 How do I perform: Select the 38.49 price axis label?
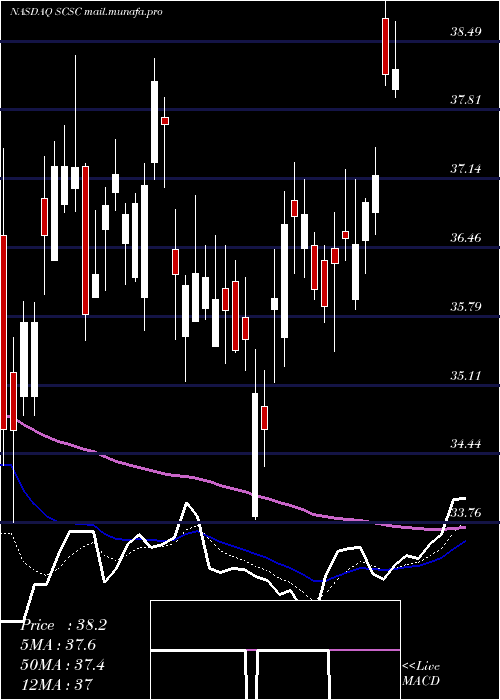click(x=466, y=32)
